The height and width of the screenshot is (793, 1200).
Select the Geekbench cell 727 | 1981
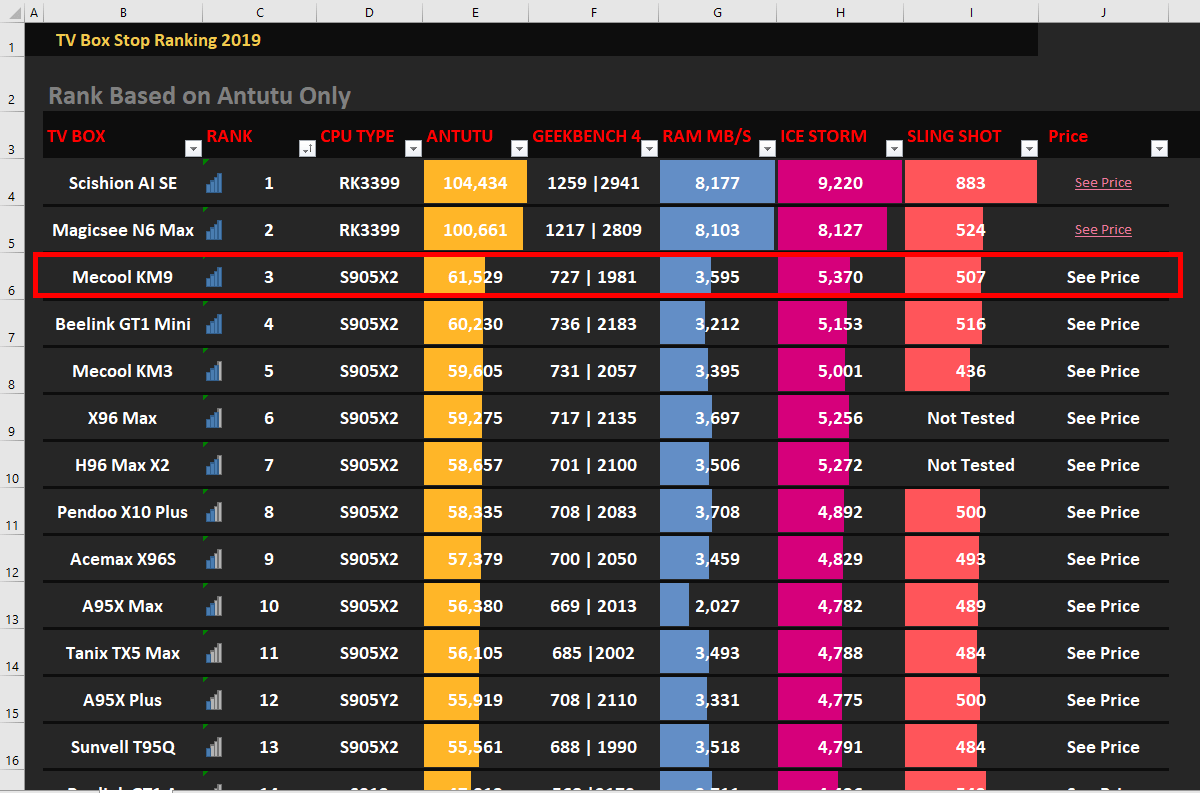593,277
